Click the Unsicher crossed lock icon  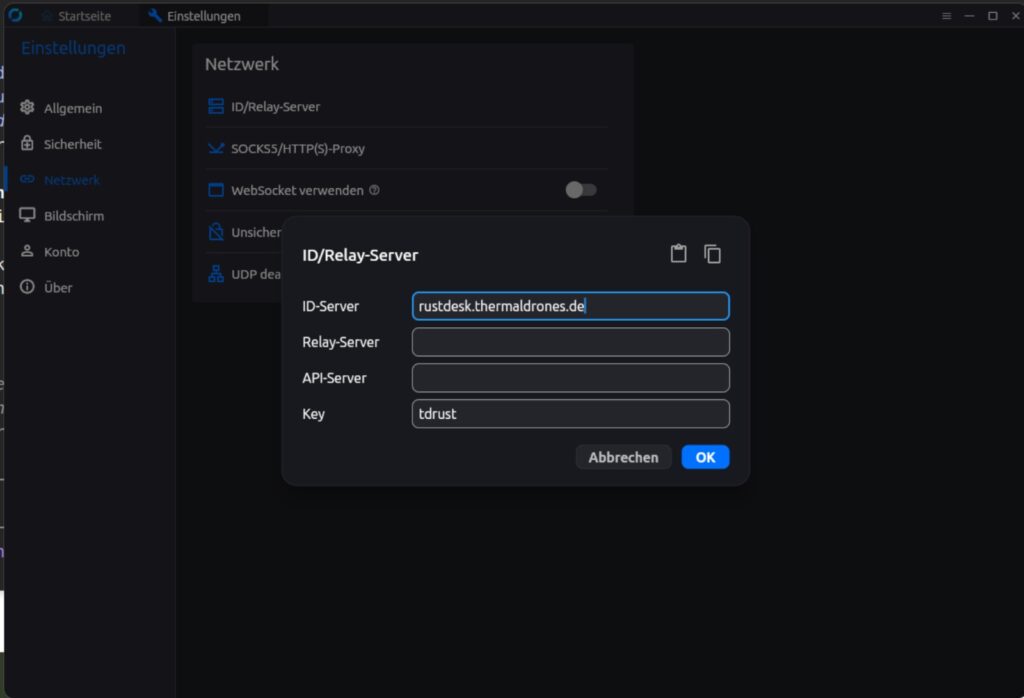click(x=216, y=232)
